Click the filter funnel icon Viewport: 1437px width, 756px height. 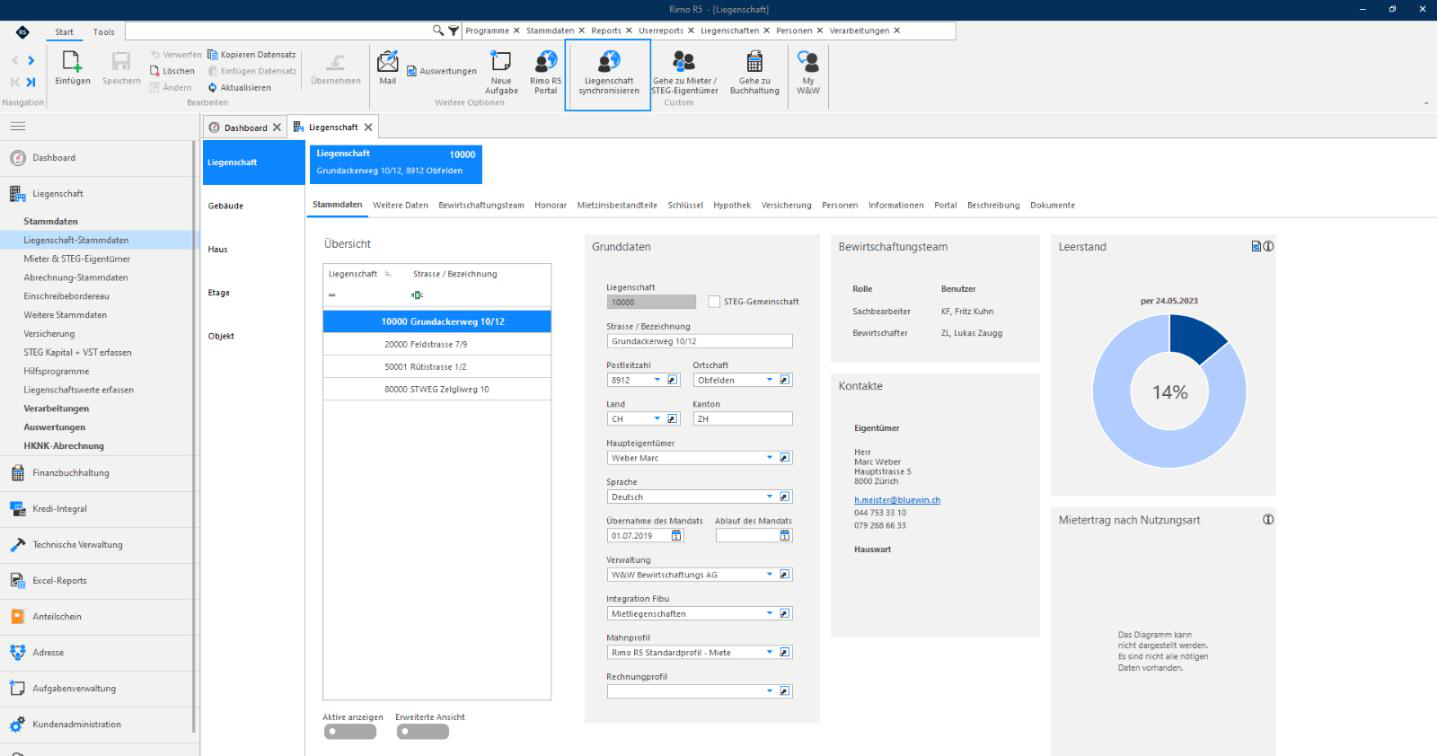point(453,30)
